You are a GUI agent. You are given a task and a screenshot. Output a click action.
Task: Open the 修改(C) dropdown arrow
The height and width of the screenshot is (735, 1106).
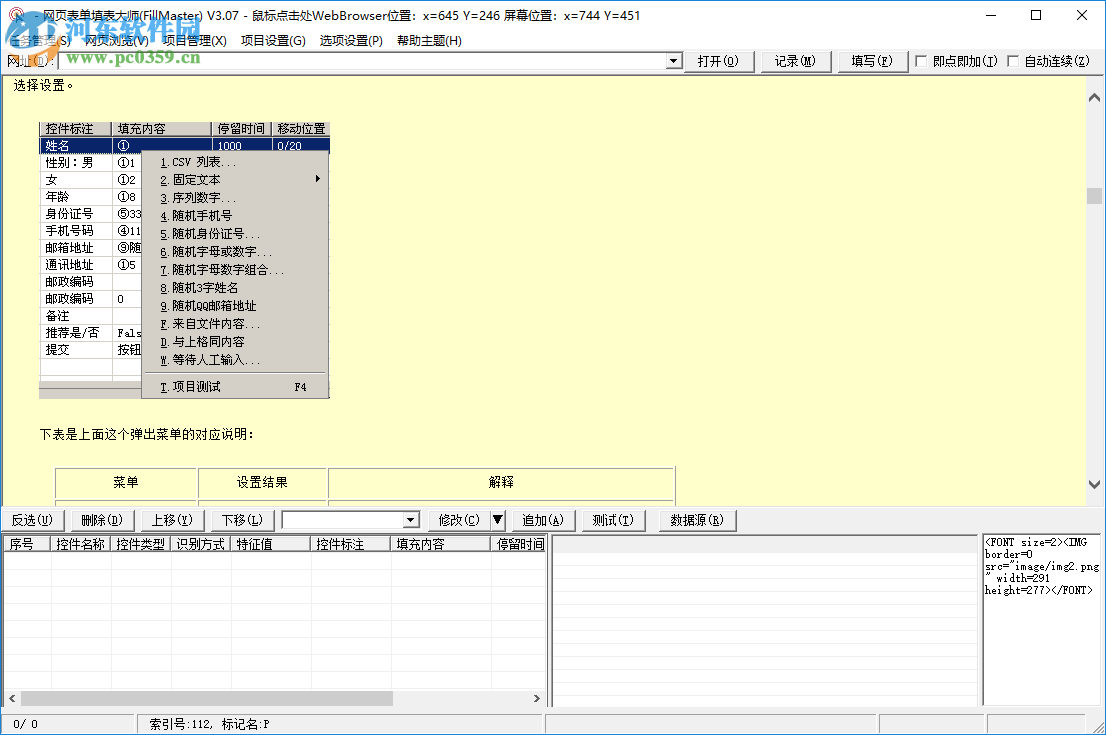tap(496, 520)
